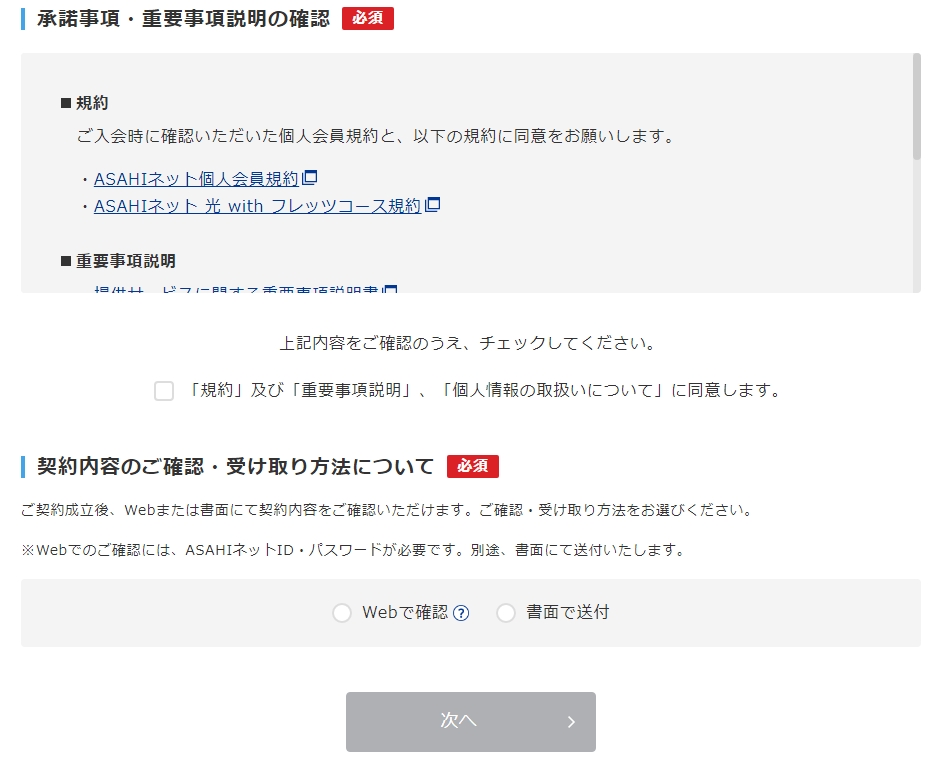
Task: Click the chevron arrow on 次へ button
Action: (571, 722)
